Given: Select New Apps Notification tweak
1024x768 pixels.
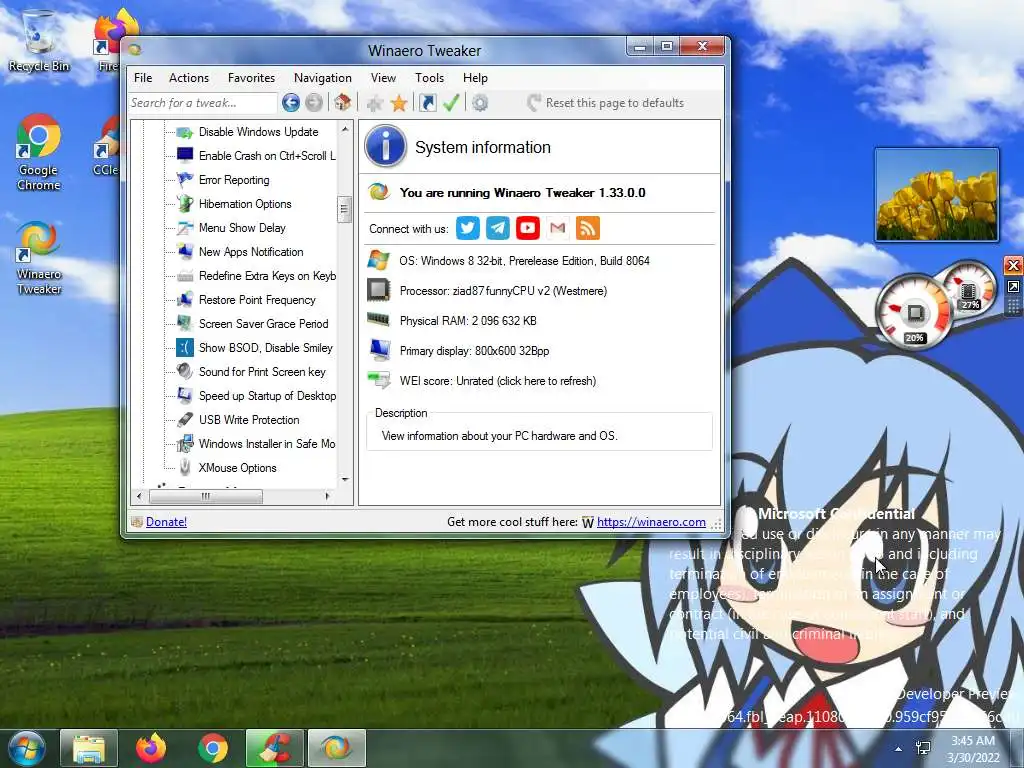Looking at the screenshot, I should [251, 251].
